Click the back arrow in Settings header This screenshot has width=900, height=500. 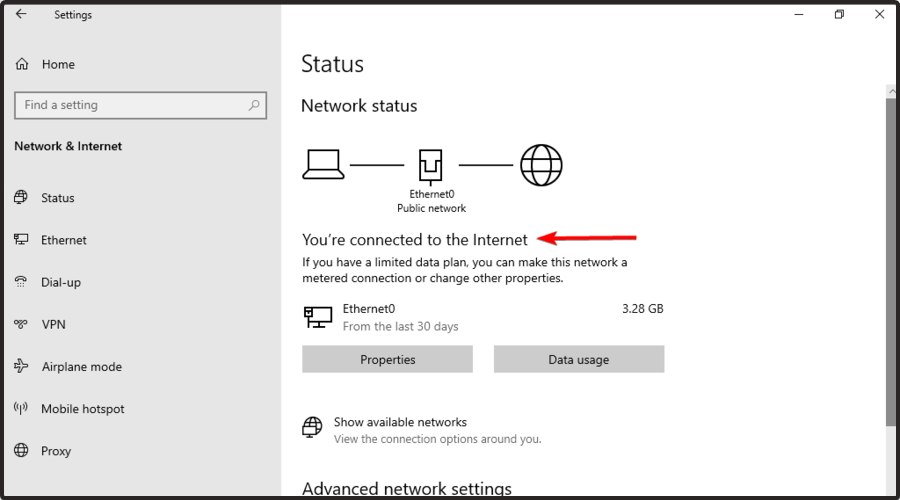pyautogui.click(x=21, y=14)
